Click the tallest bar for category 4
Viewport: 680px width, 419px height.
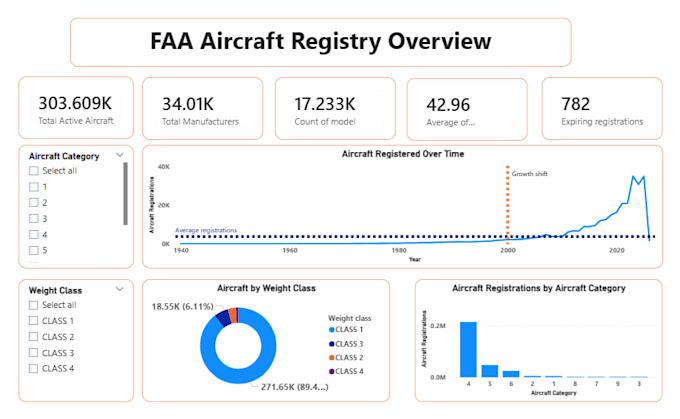(x=468, y=350)
